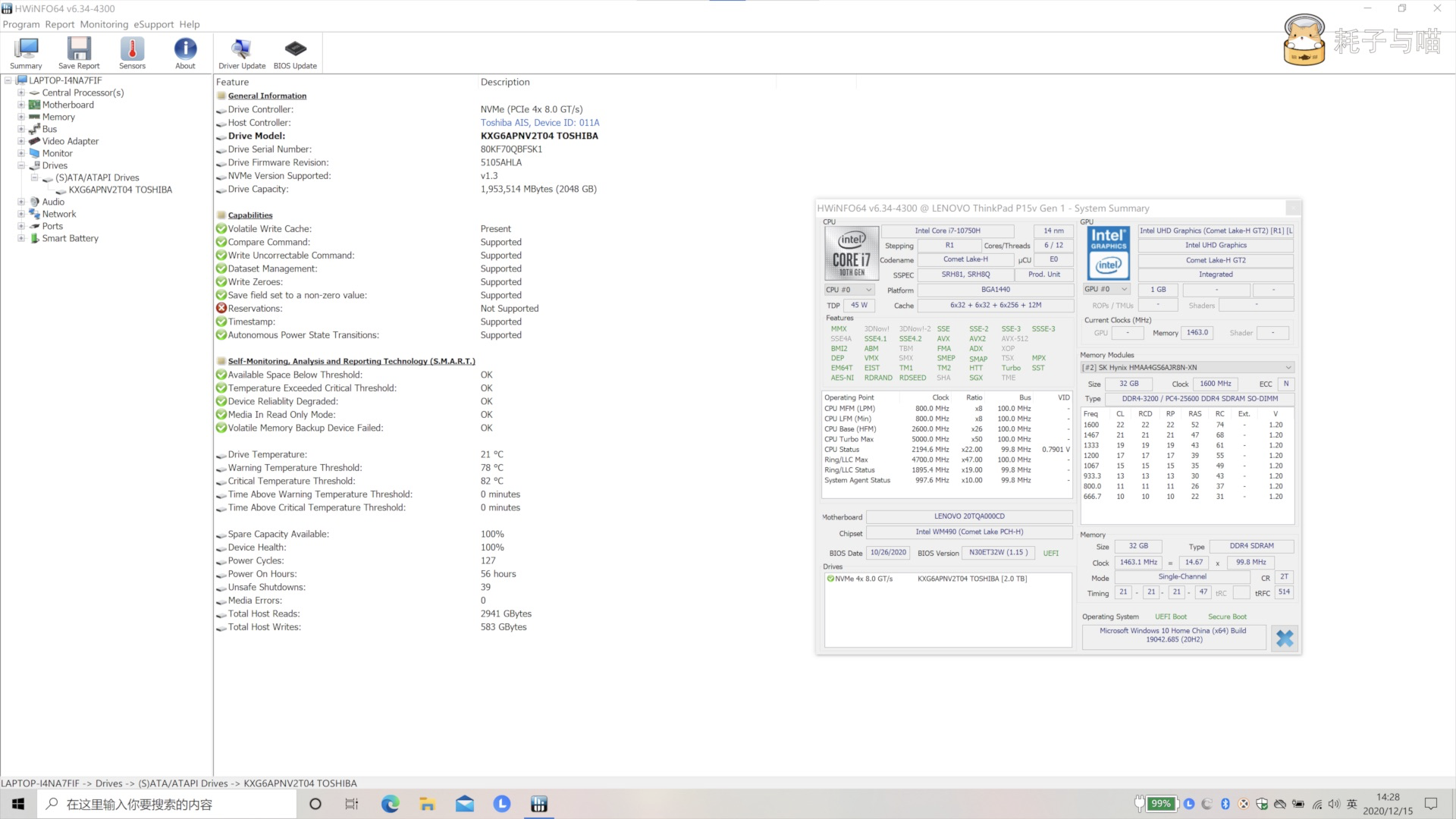1456x819 pixels.
Task: Open the eSupport menu
Action: pos(154,24)
